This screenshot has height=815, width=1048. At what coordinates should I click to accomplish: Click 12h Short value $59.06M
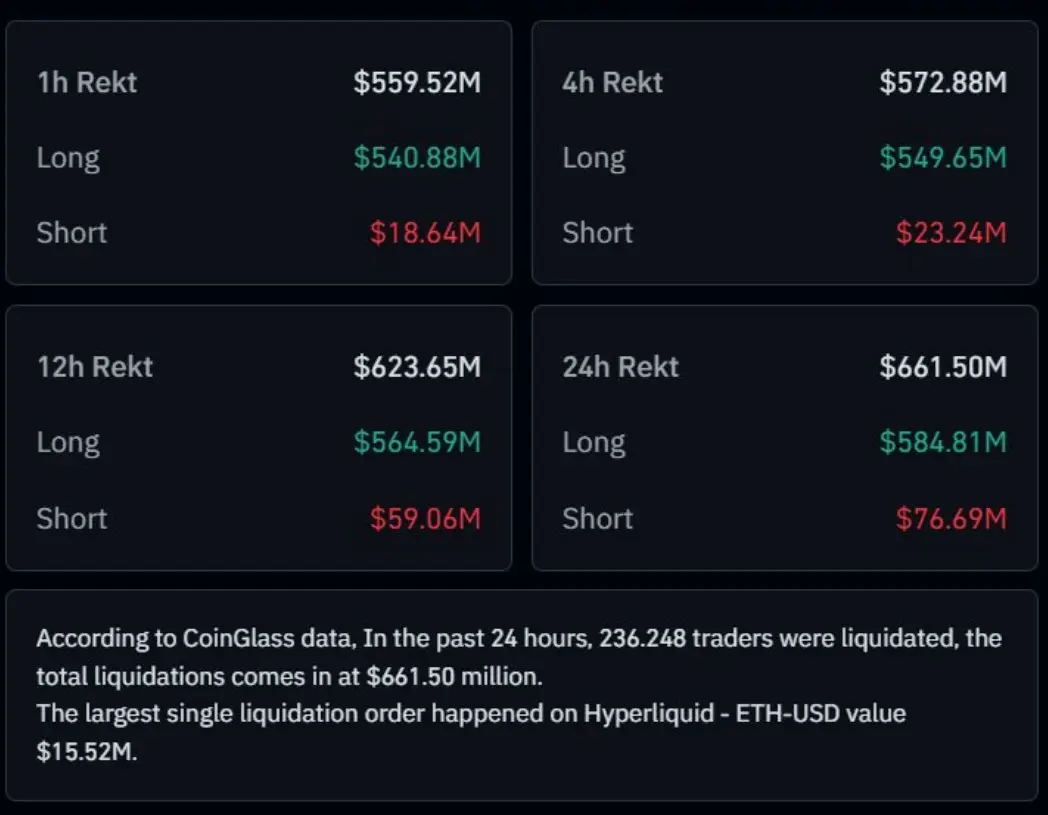[x=425, y=518]
